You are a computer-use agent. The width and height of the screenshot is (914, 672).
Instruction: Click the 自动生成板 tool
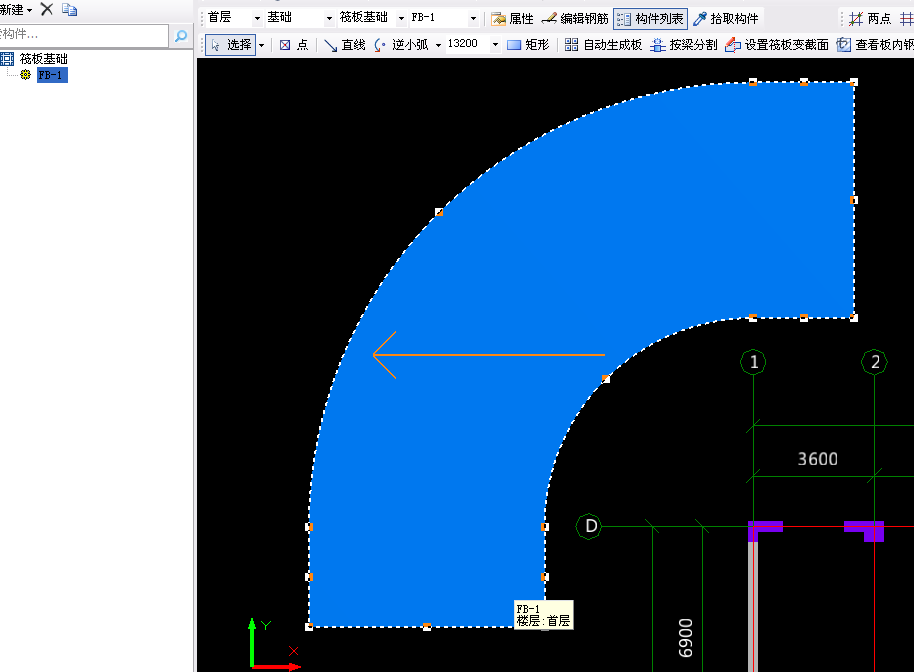[603, 45]
